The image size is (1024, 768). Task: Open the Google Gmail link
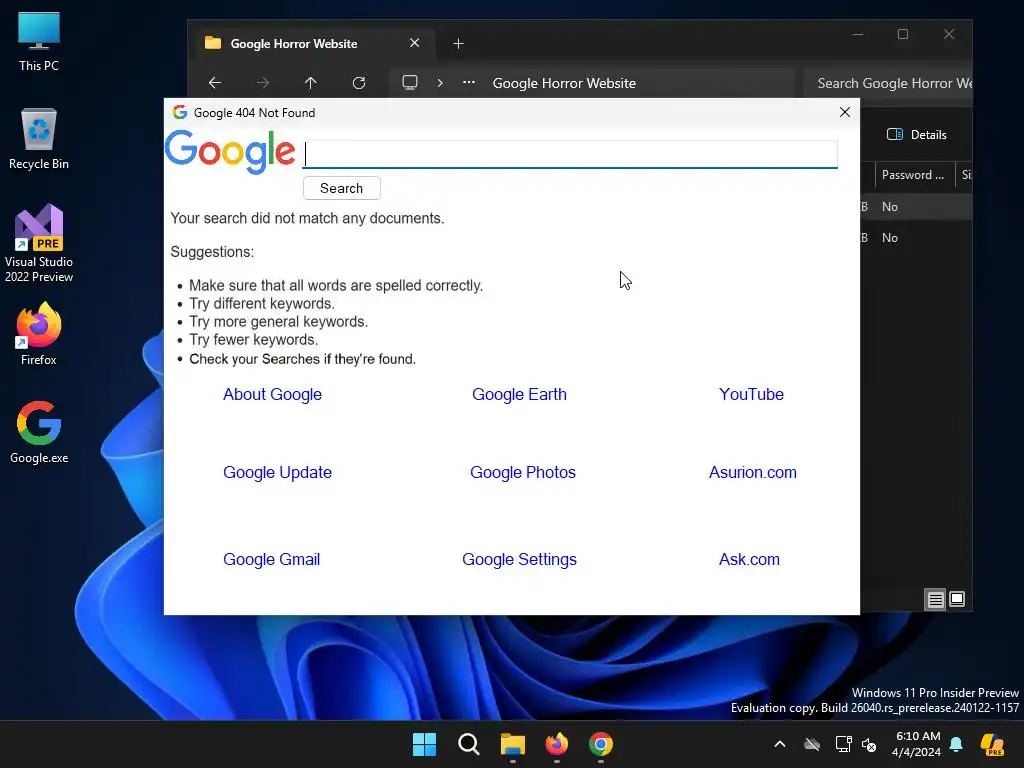pos(272,560)
